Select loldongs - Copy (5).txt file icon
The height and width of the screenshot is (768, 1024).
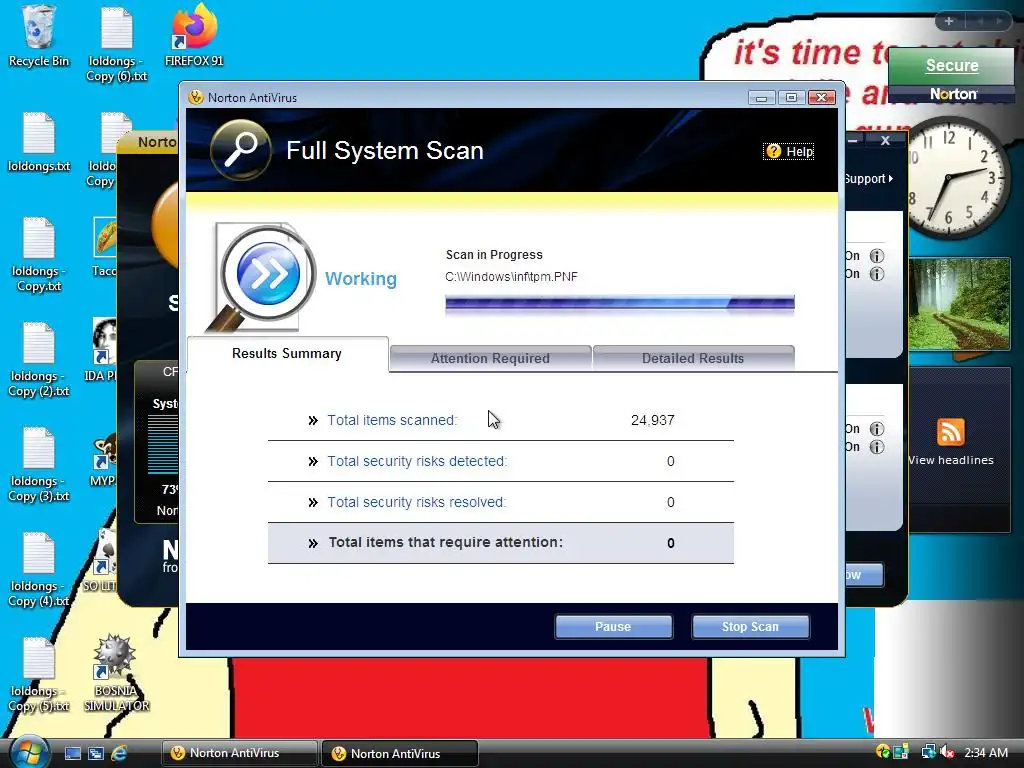[x=39, y=675]
